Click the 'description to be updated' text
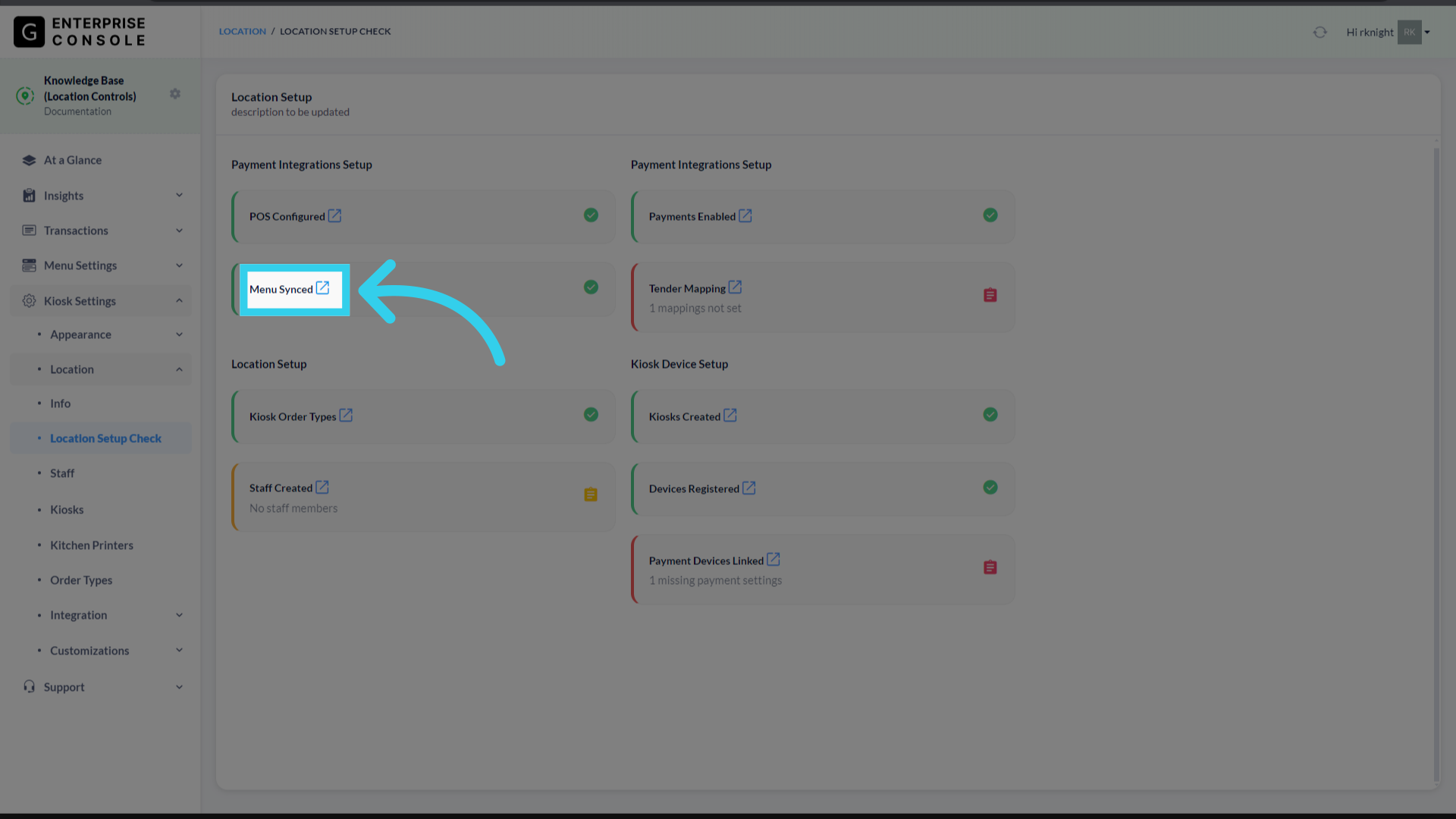1456x819 pixels. [x=290, y=112]
